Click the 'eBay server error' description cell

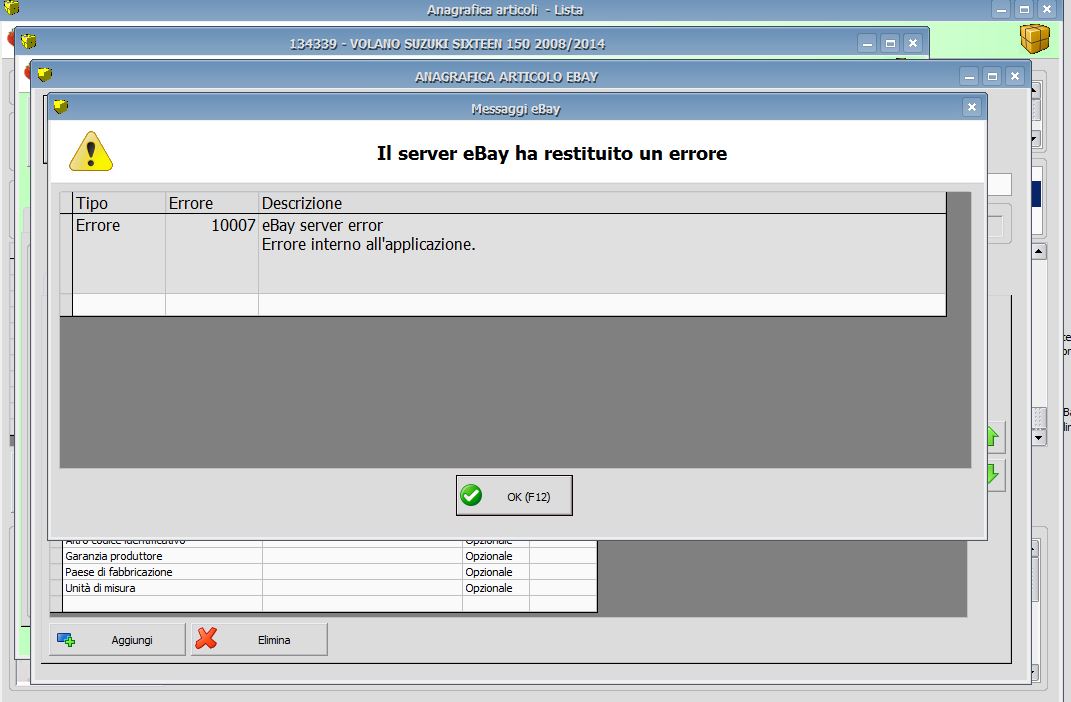[602, 253]
